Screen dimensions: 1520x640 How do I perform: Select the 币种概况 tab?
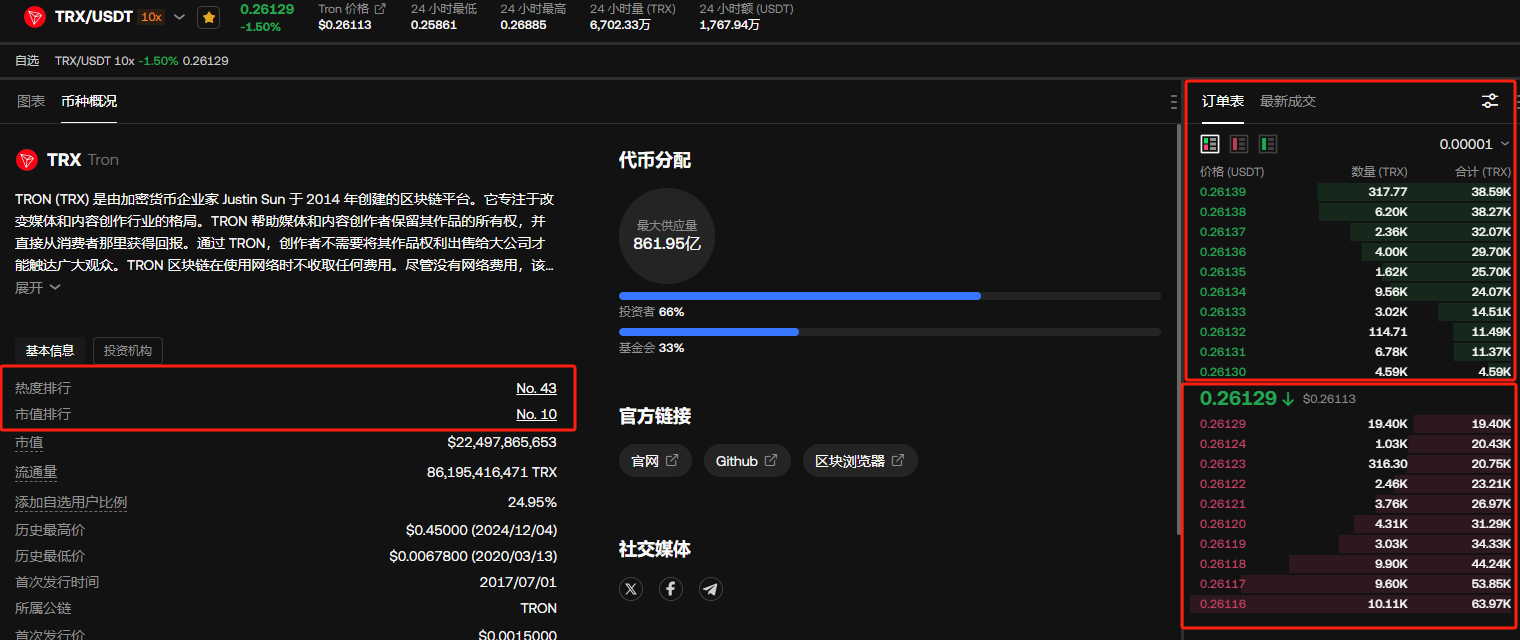[89, 101]
